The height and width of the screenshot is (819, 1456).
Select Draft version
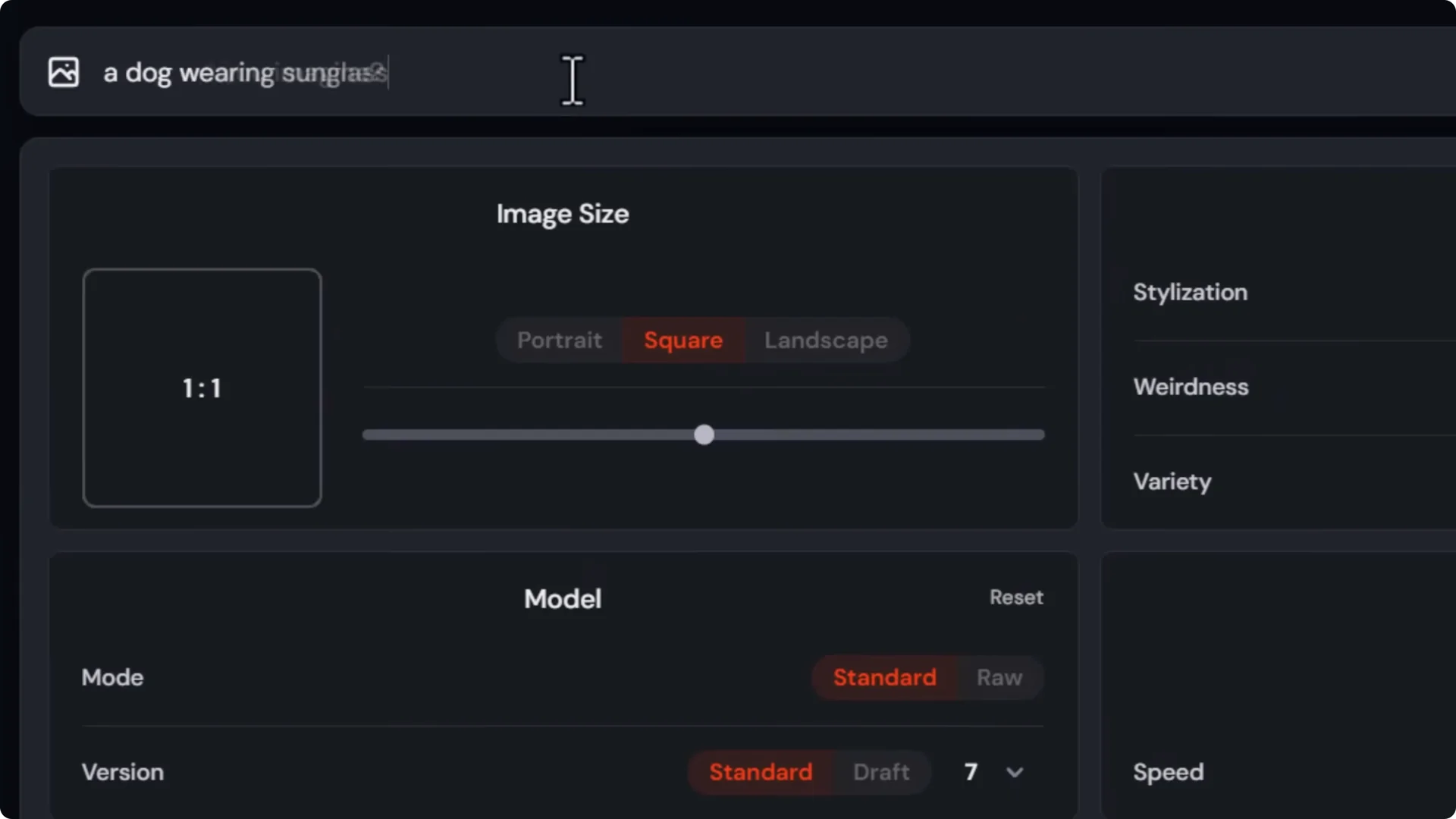(880, 772)
